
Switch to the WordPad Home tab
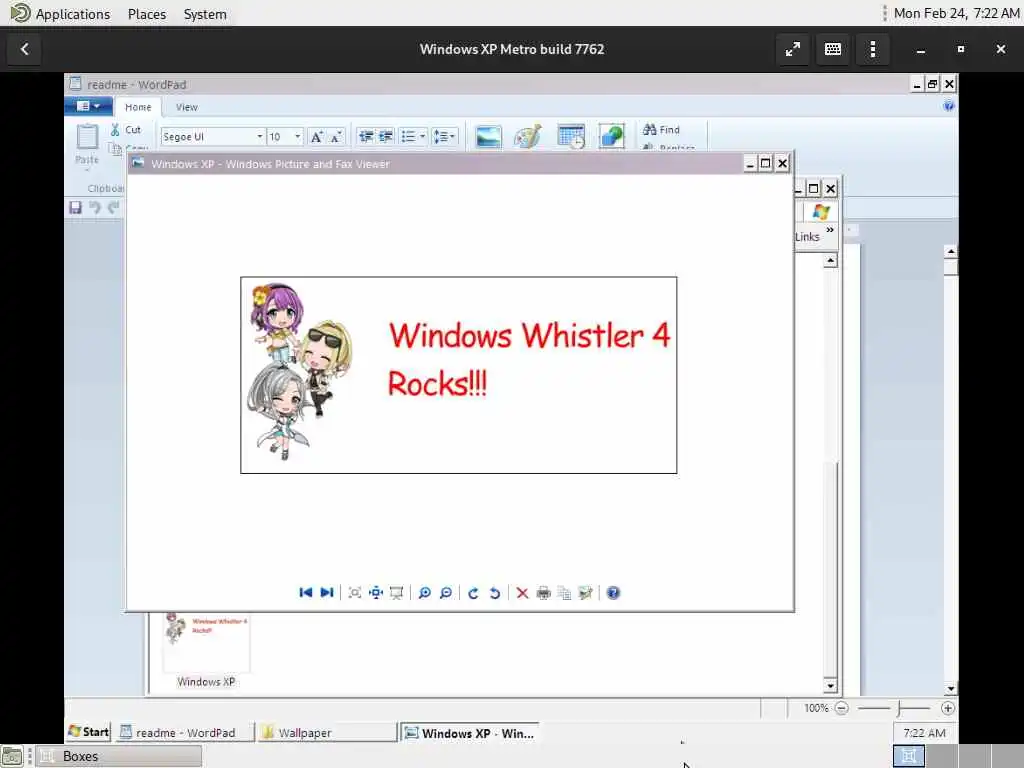[138, 106]
